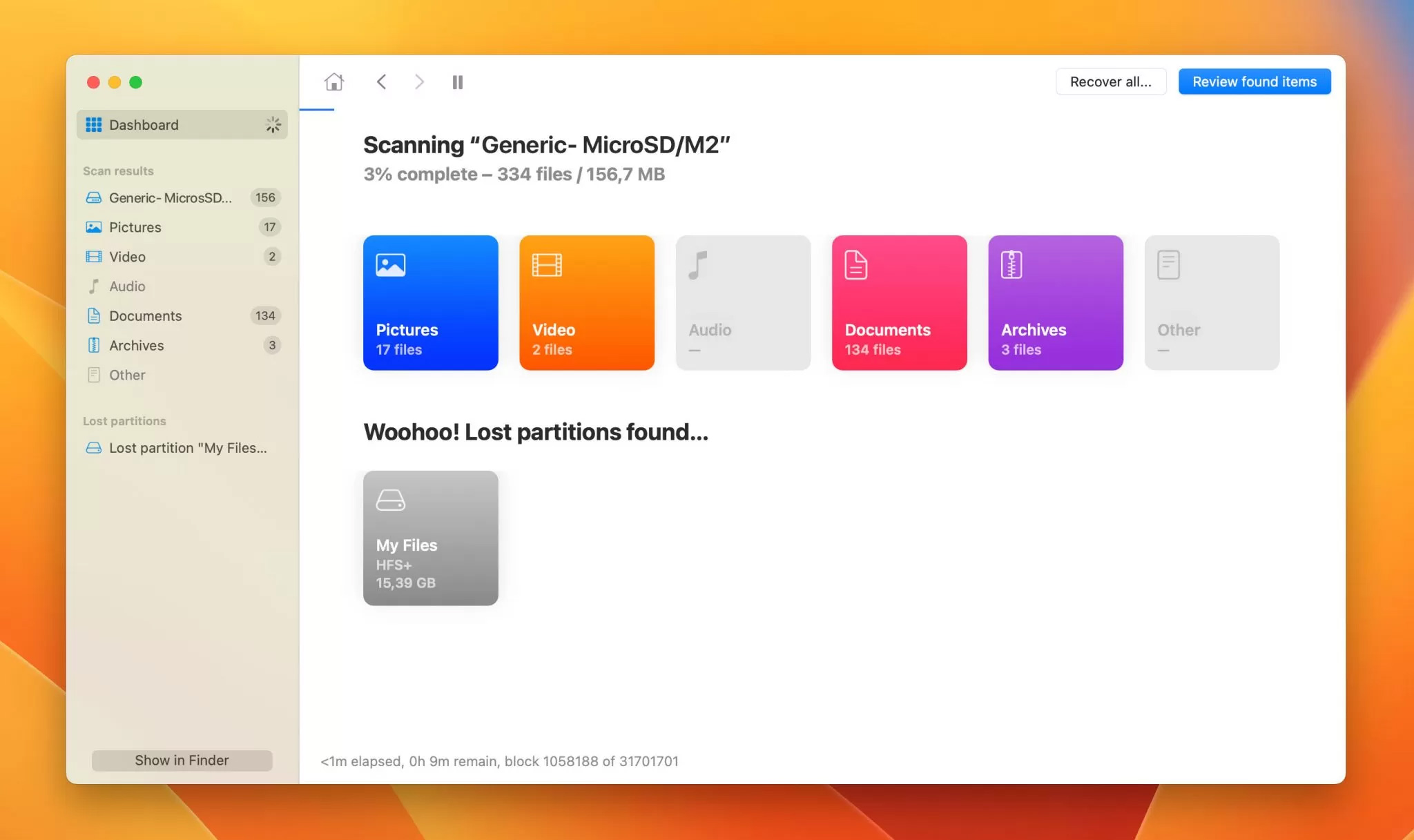1414x840 pixels.
Task: Select Lost partition "My Files..." sidebar entry
Action: pyautogui.click(x=182, y=448)
